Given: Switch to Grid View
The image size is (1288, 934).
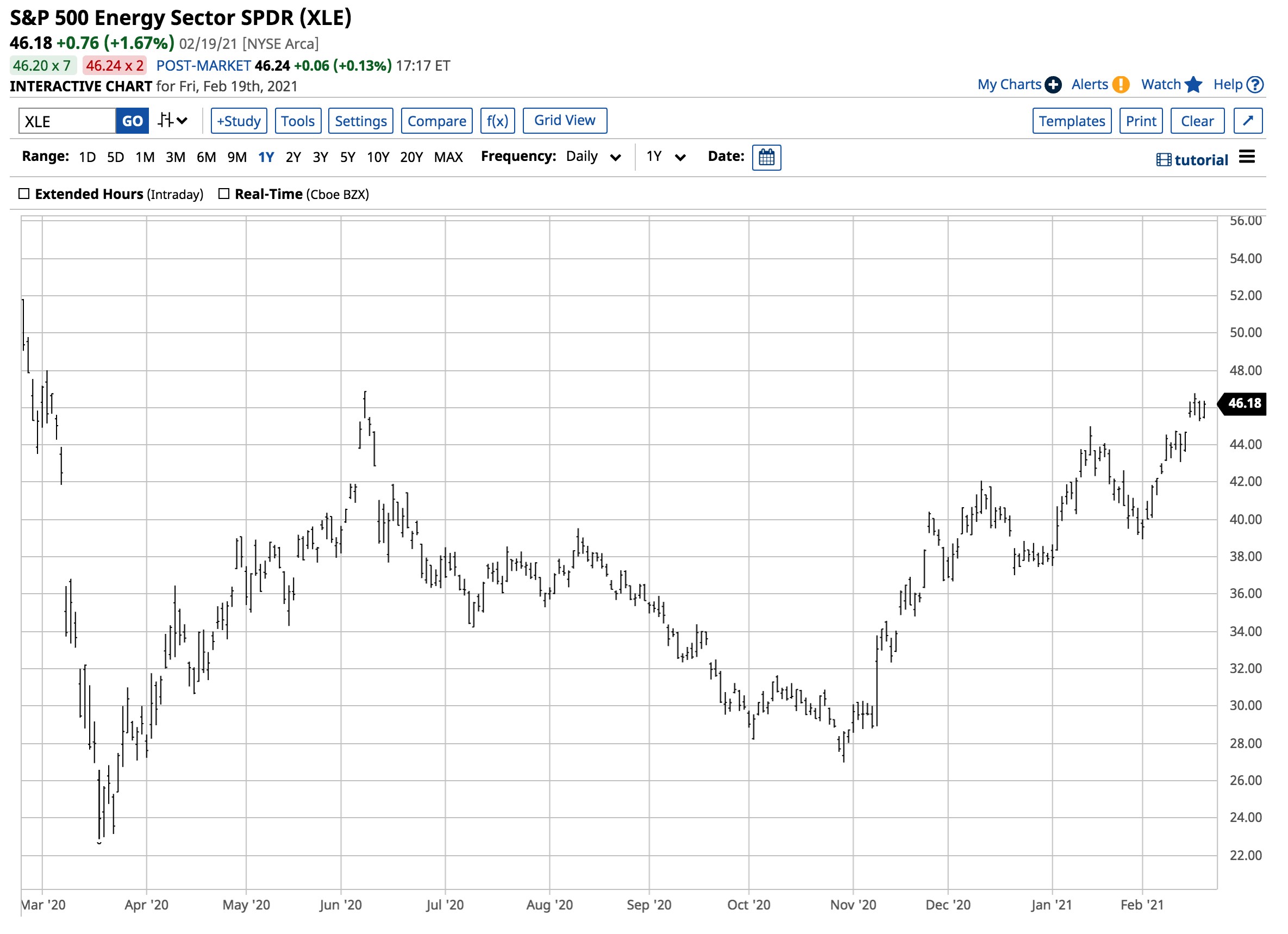Looking at the screenshot, I should point(565,121).
